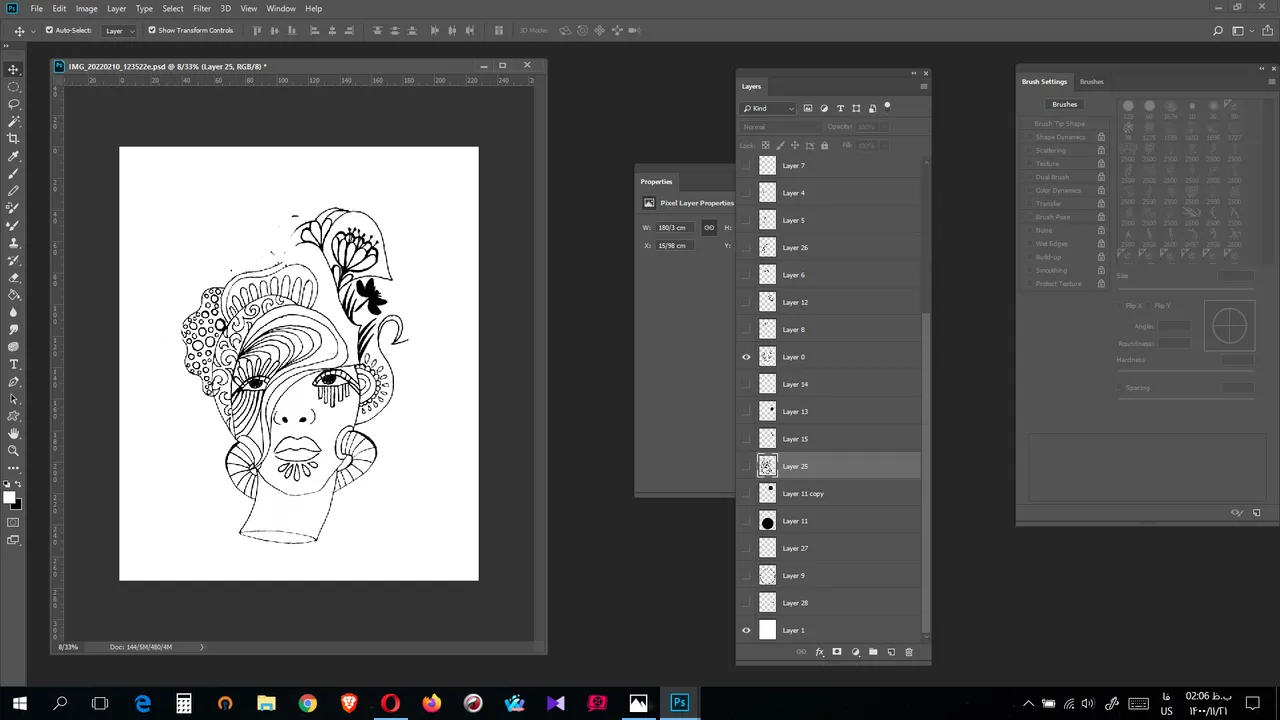The image size is (1280, 720).
Task: Select the Brush Settings tab
Action: click(1044, 81)
